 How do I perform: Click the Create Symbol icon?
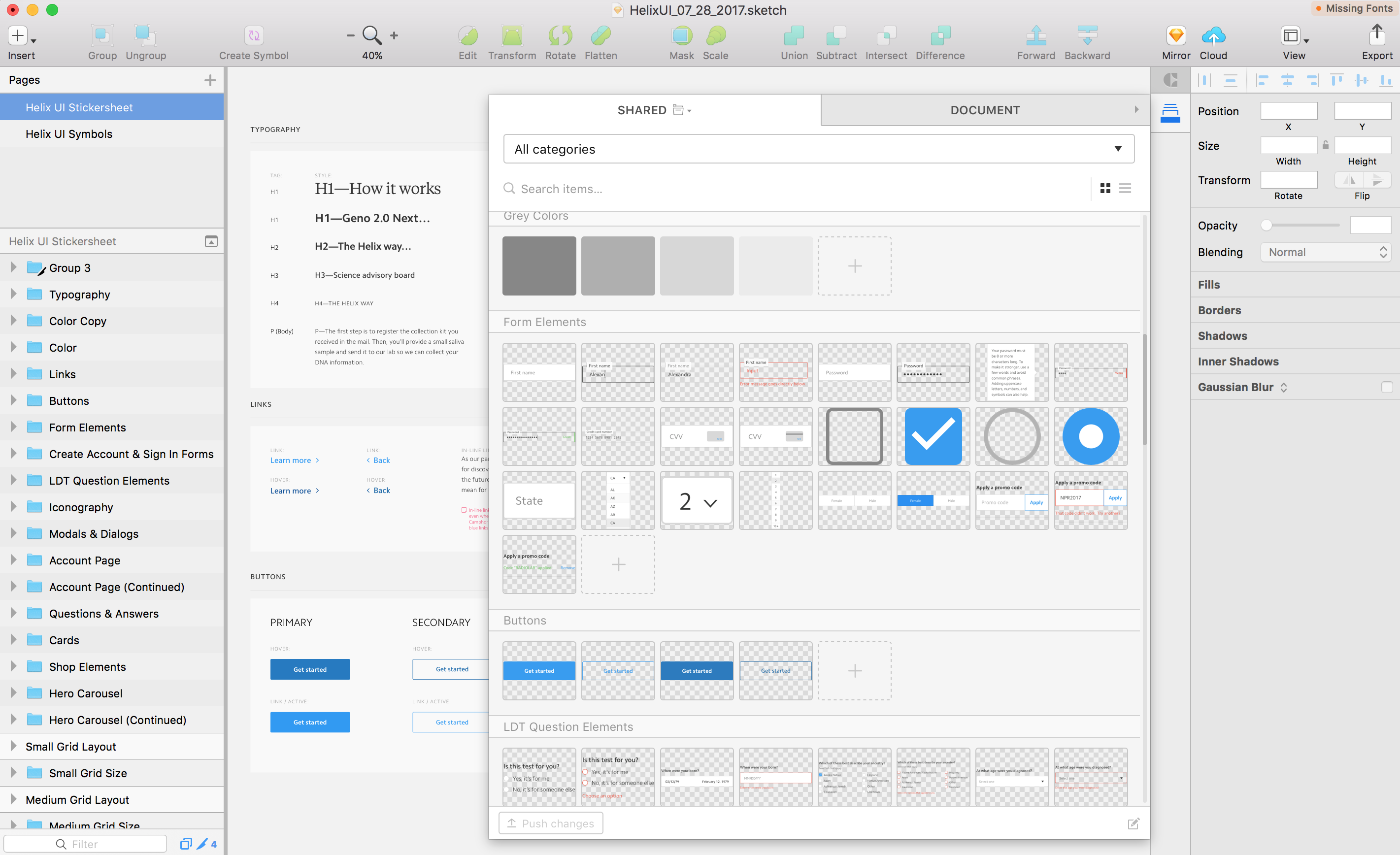[254, 36]
